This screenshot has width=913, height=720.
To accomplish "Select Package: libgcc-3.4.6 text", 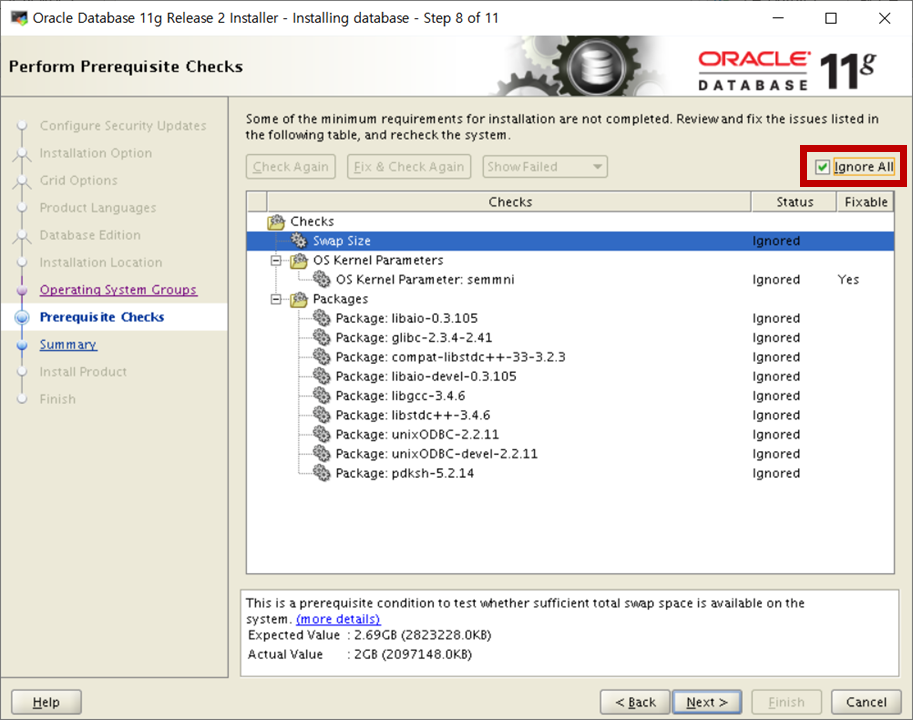I will (x=400, y=396).
